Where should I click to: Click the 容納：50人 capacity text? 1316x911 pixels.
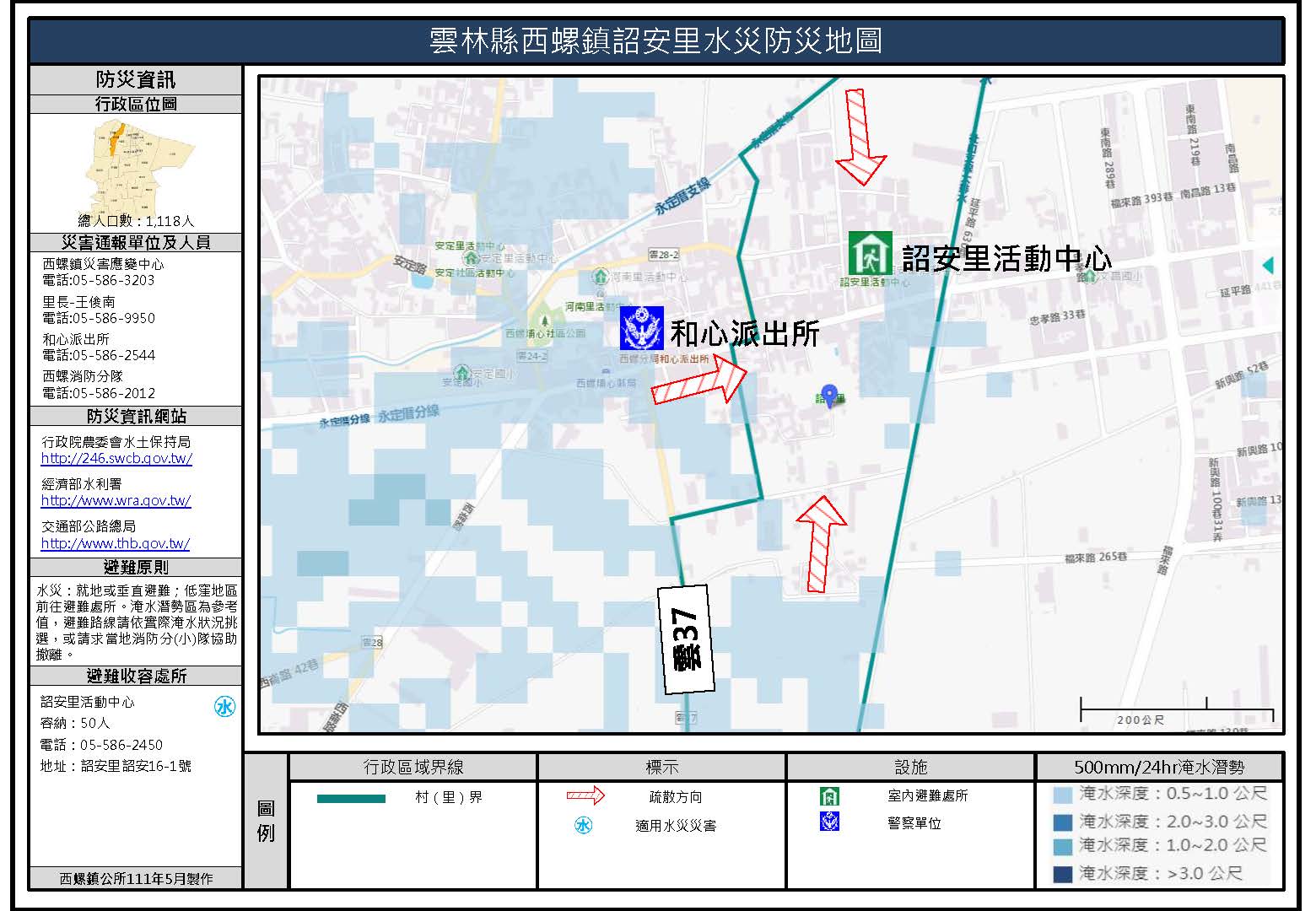75,723
